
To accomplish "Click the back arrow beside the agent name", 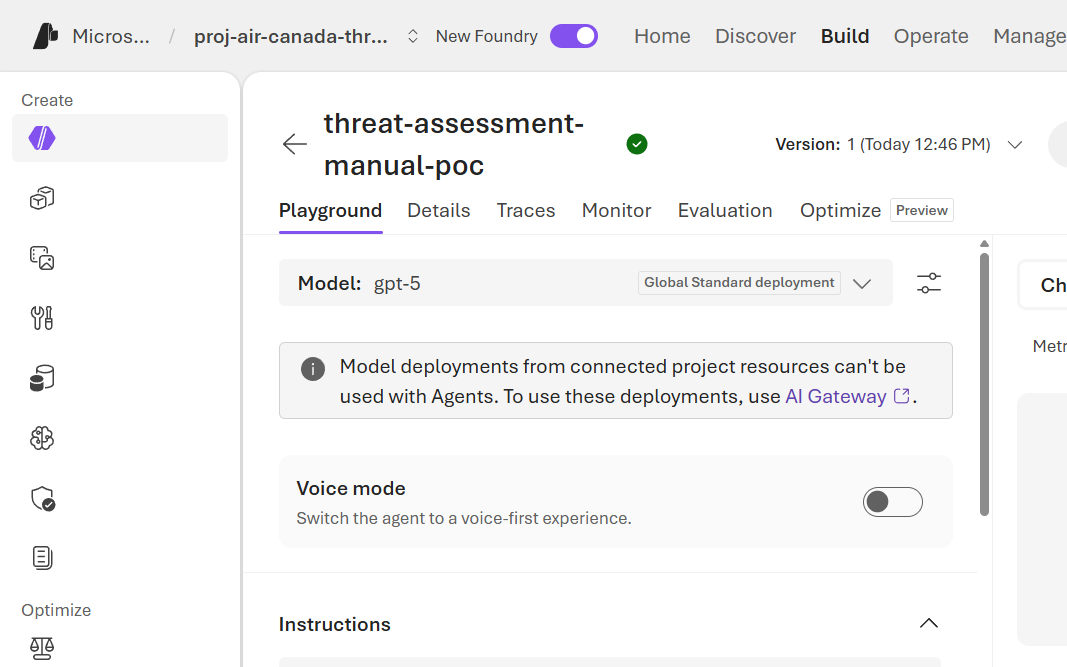I will (x=295, y=144).
